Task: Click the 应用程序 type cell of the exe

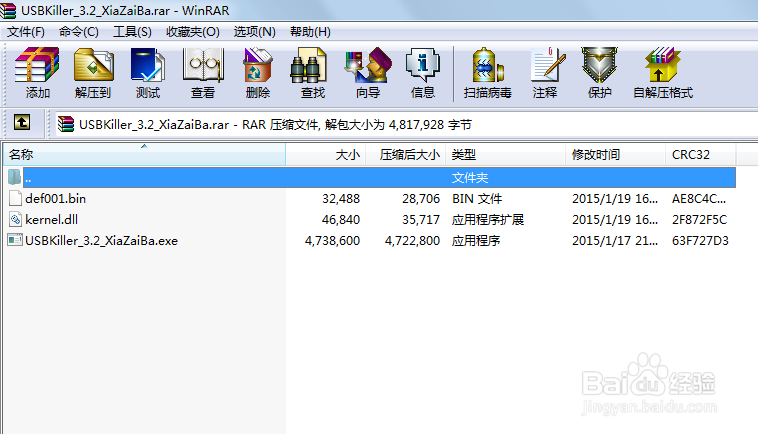Action: pyautogui.click(x=476, y=241)
